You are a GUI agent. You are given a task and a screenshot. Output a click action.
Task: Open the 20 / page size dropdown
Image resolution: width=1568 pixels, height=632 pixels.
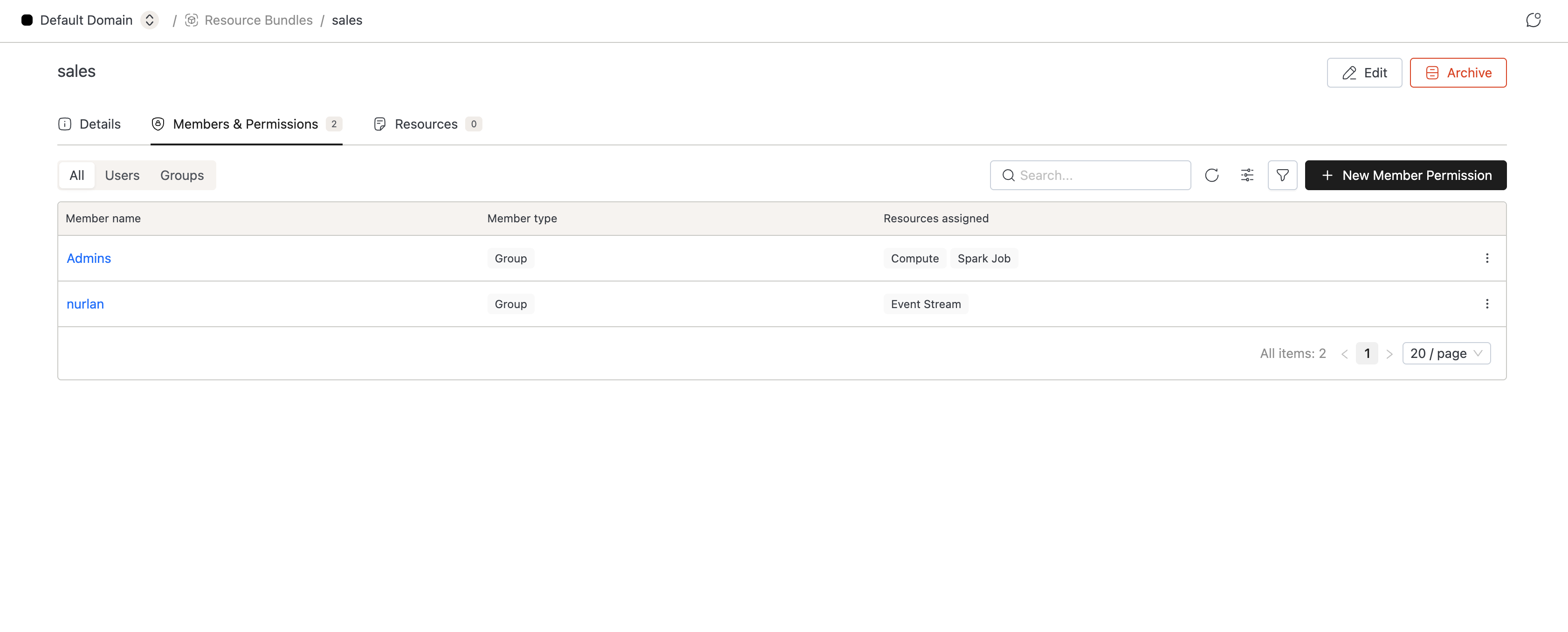tap(1446, 353)
